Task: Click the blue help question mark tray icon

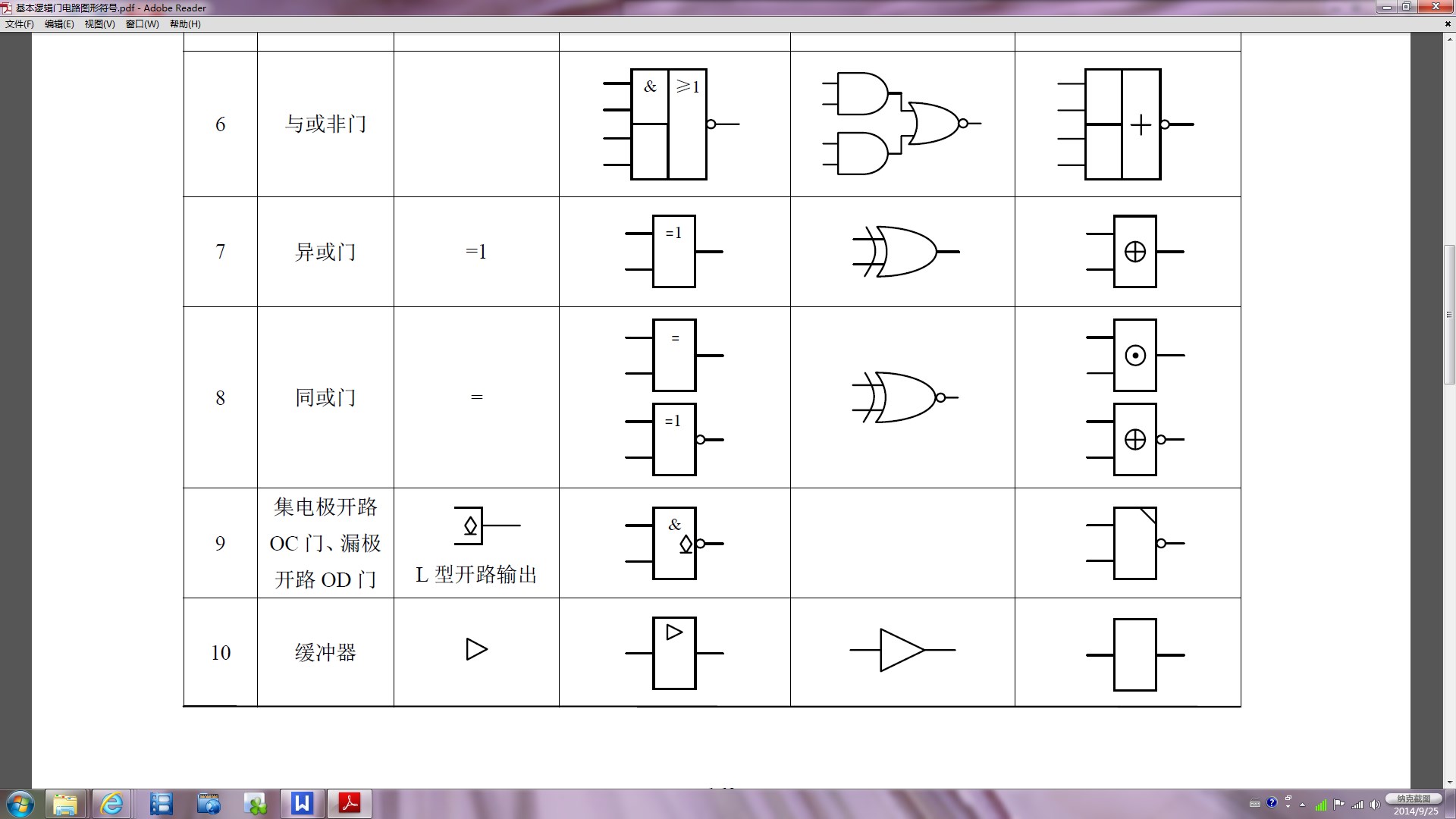Action: coord(1272,803)
